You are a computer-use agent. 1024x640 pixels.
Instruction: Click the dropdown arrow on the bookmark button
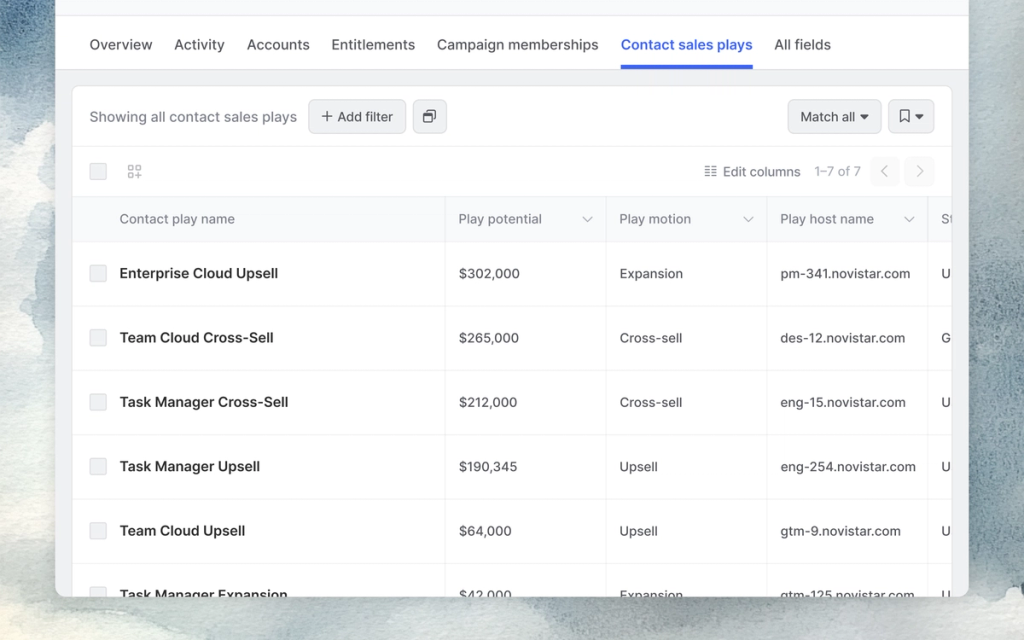pyautogui.click(x=918, y=116)
